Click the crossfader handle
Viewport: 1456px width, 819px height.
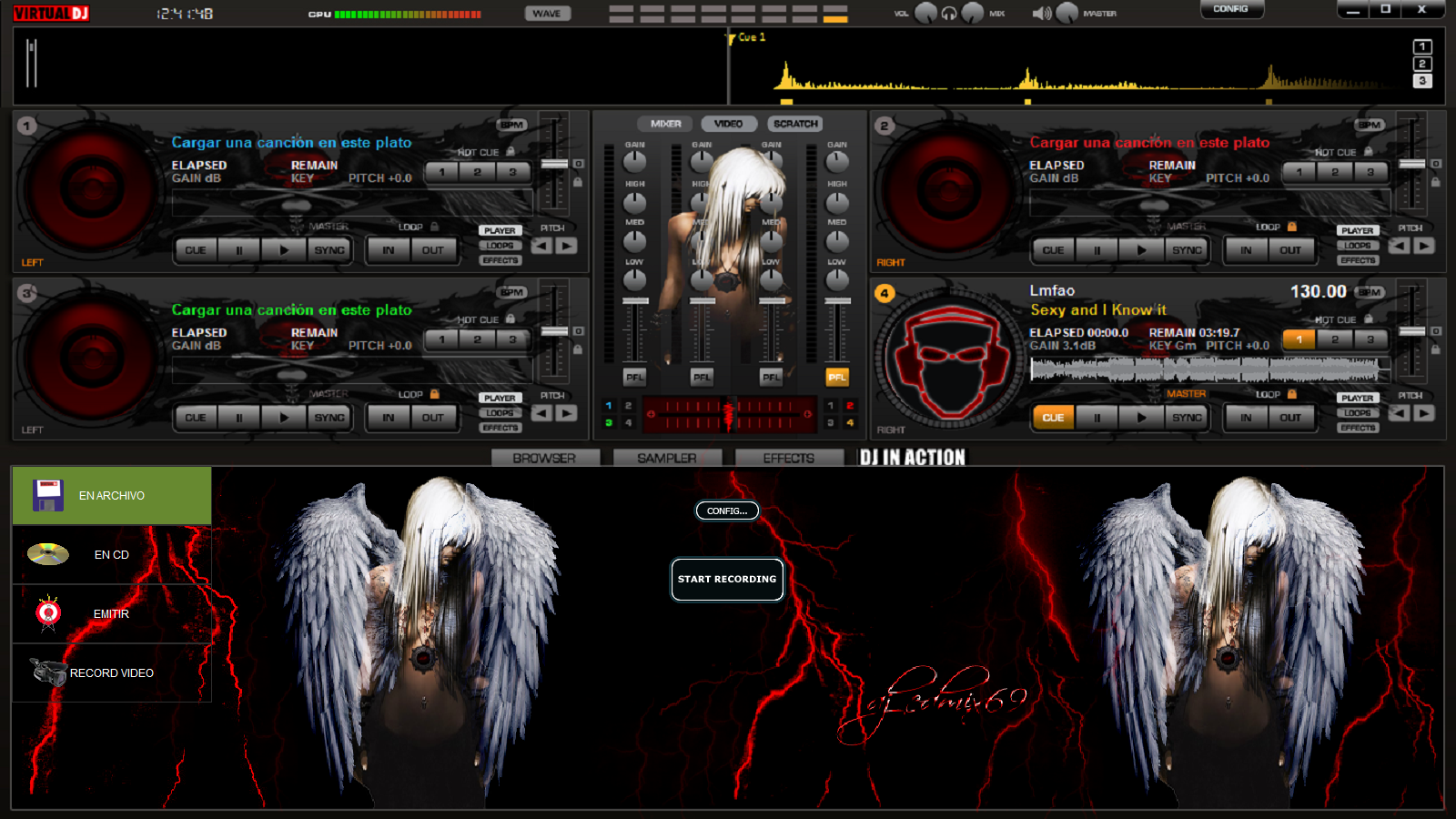[x=728, y=414]
